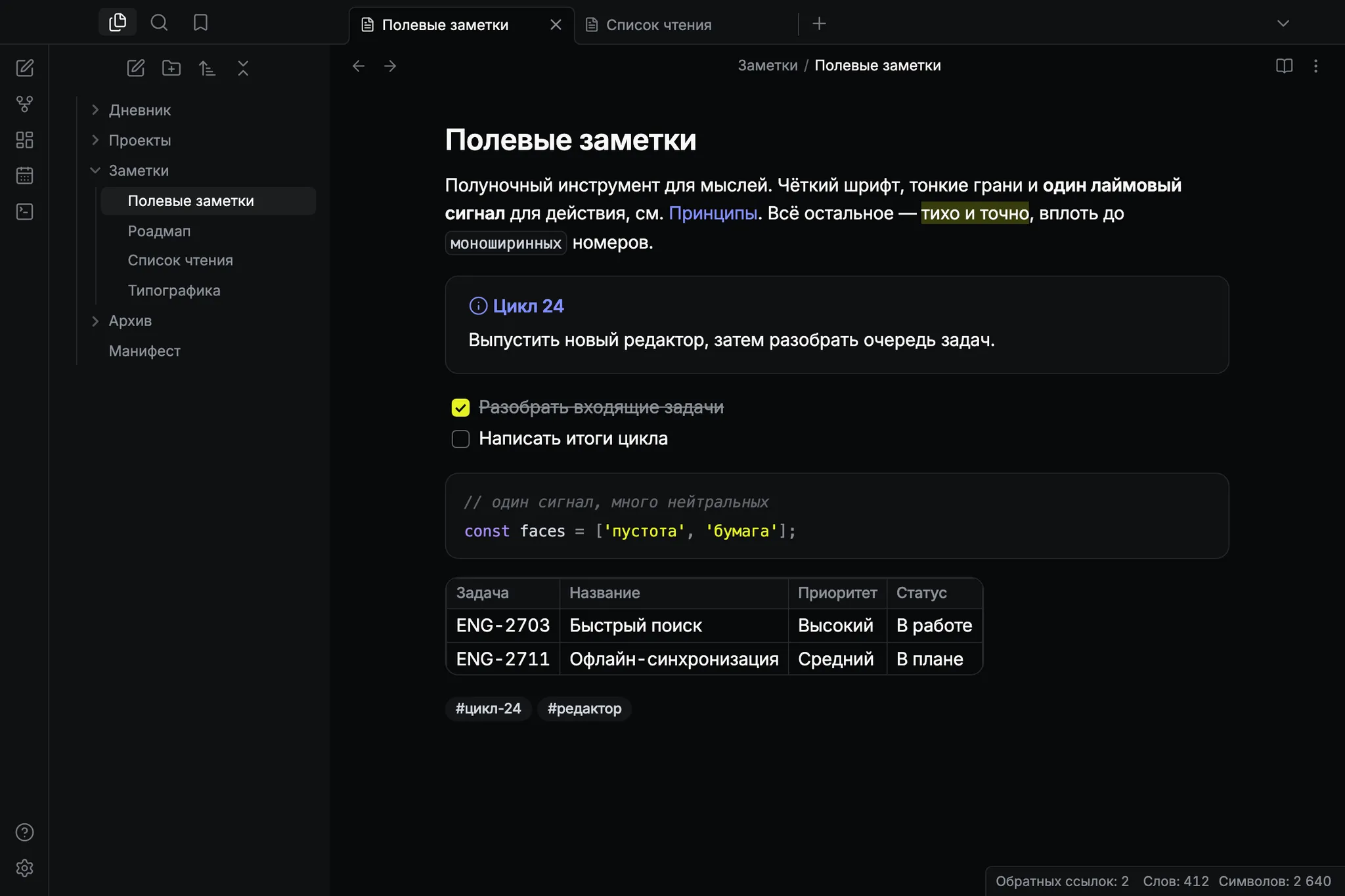
Task: Collapse the Заметки folder
Action: (95, 170)
